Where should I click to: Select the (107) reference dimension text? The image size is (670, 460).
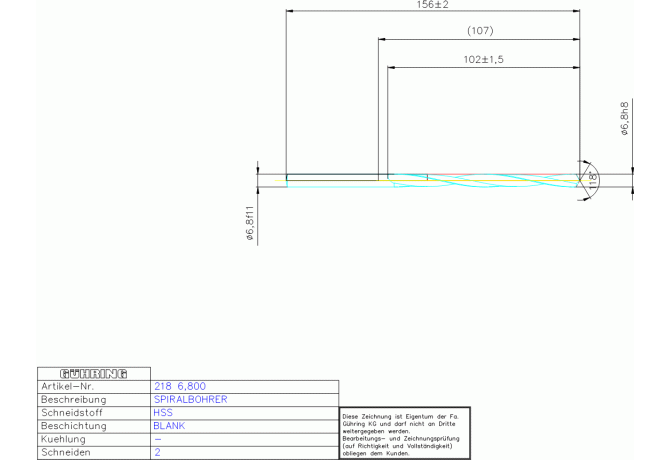click(480, 31)
